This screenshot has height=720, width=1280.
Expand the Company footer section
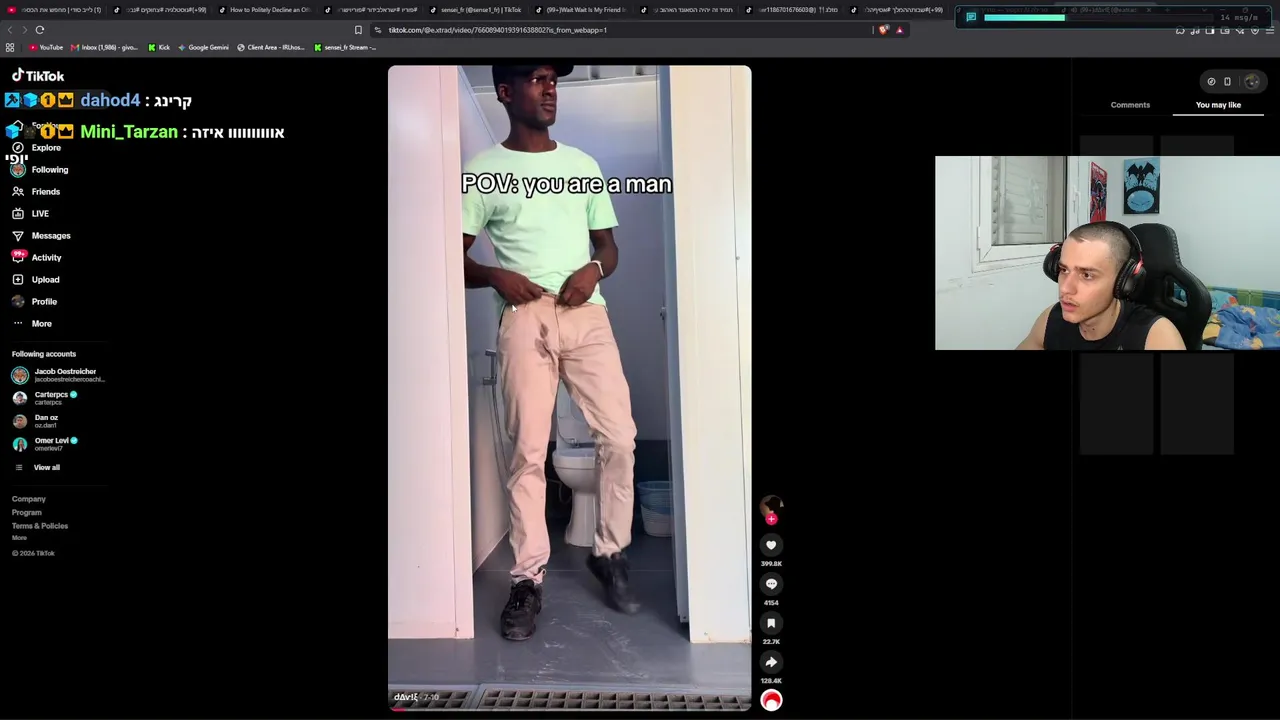[x=29, y=499]
